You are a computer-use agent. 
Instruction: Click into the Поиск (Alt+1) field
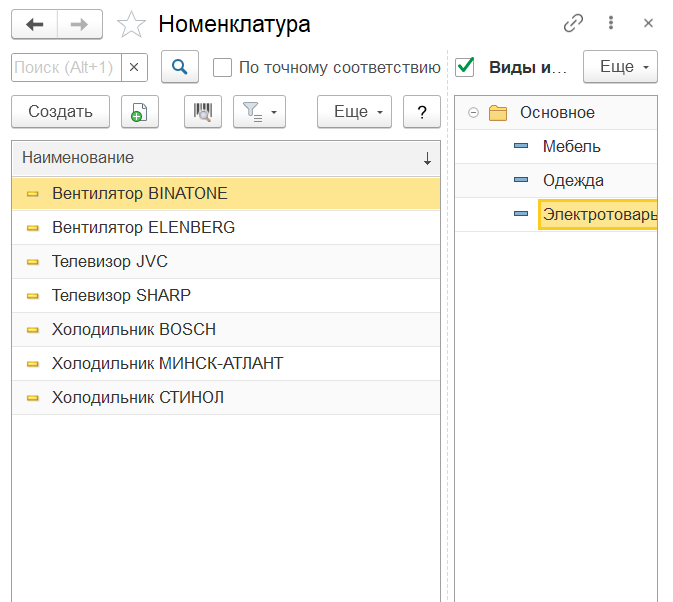(x=67, y=67)
